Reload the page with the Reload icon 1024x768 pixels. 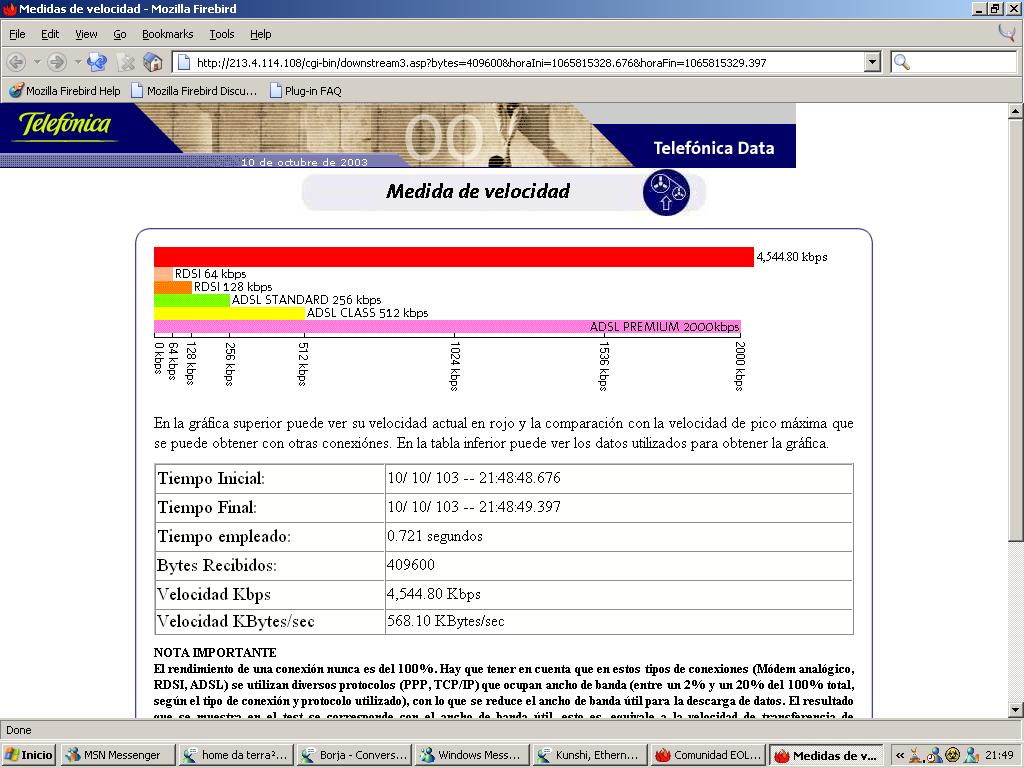pyautogui.click(x=97, y=63)
